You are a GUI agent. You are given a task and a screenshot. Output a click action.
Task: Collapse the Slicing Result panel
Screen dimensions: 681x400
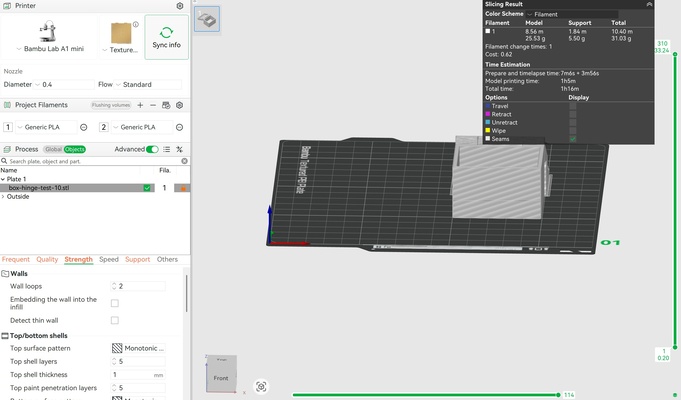(649, 5)
